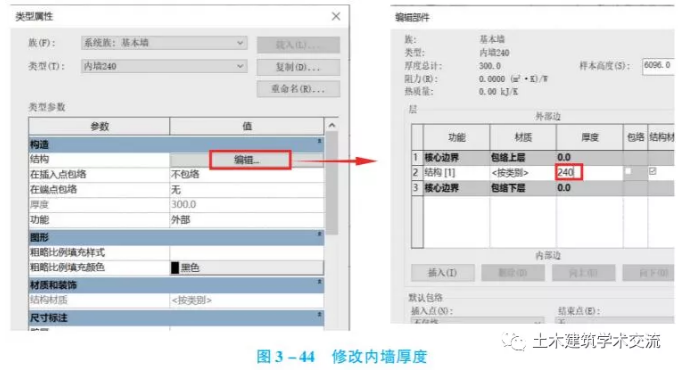The width and height of the screenshot is (683, 372).
Task: Click the 厚度 column header in layers table
Action: coord(589,138)
